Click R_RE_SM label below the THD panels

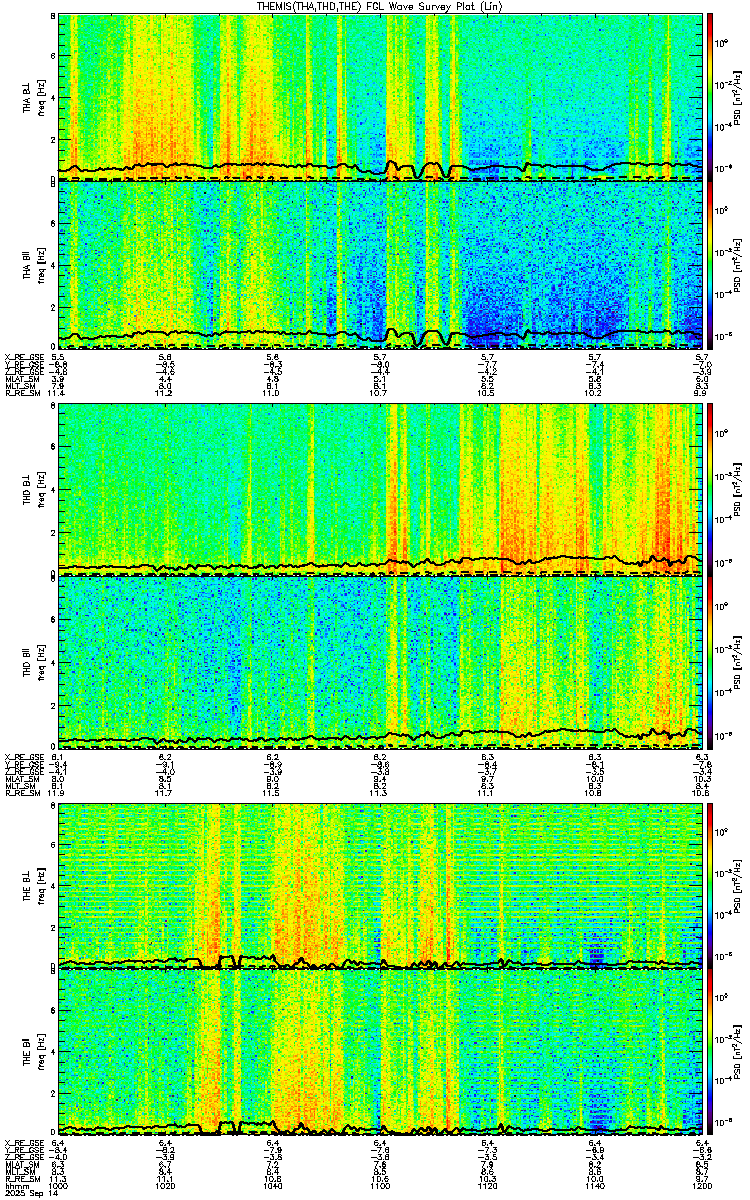(21, 791)
